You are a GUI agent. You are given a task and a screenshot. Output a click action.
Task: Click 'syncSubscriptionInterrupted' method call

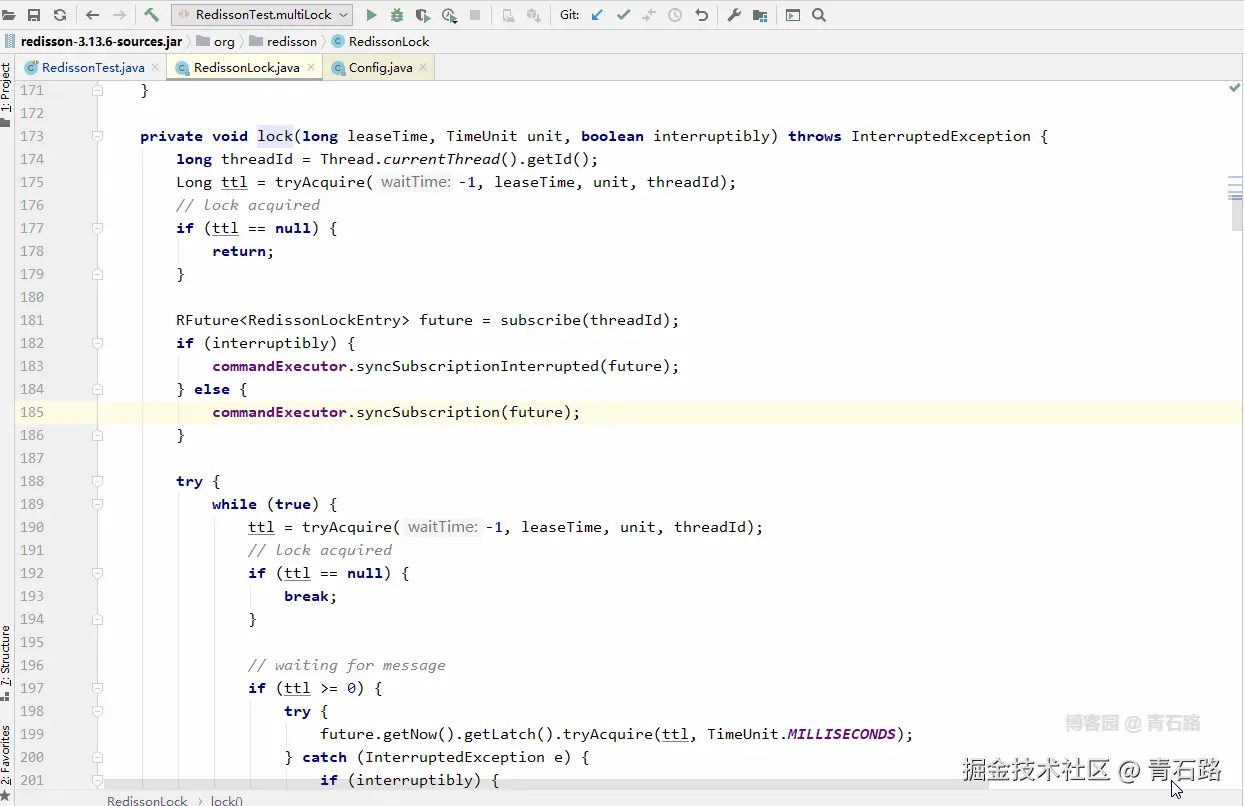[x=477, y=366]
